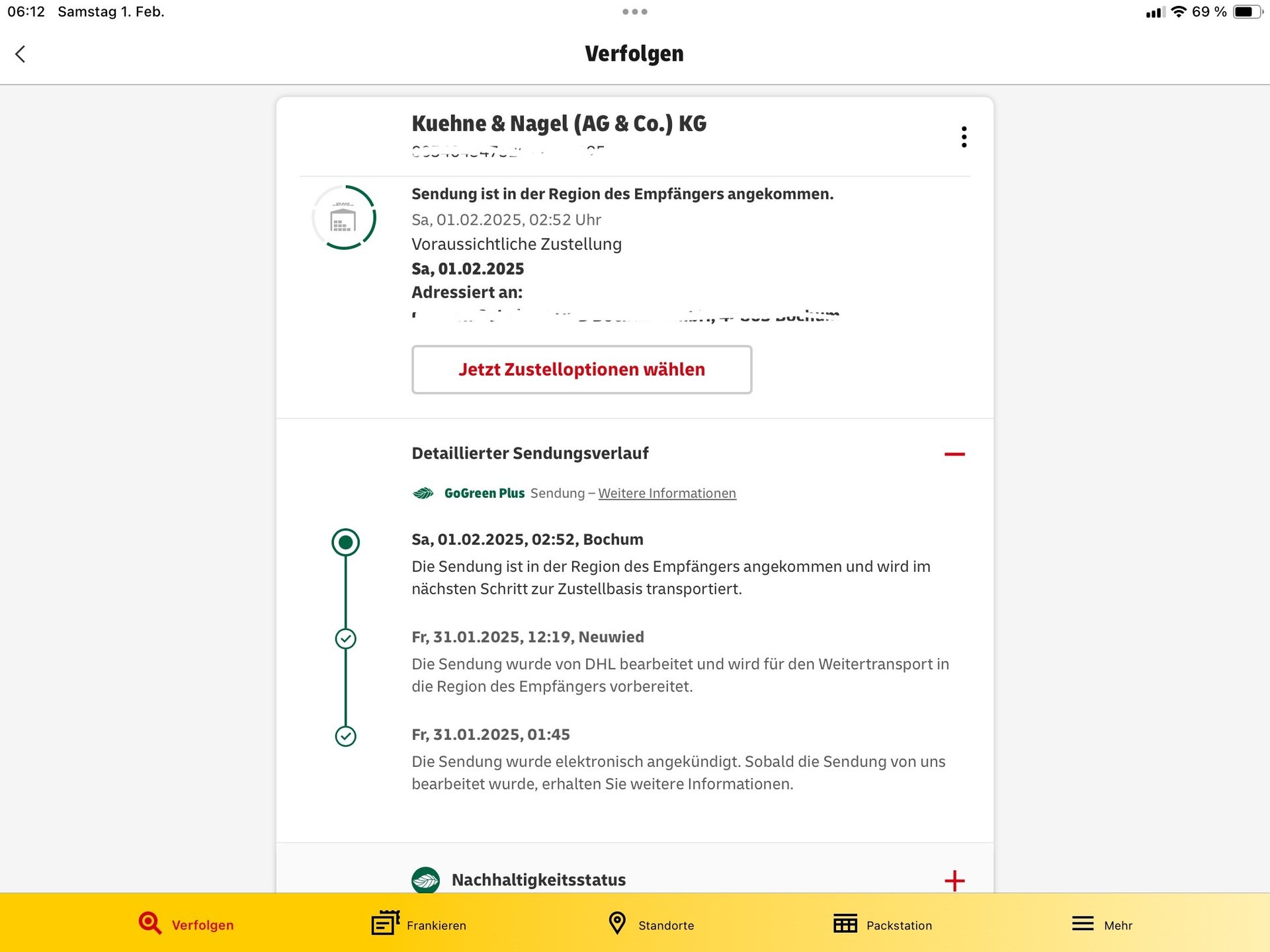1270x952 pixels.
Task: Tap the Detaillierter Sendungsverlauf heading
Action: (x=530, y=454)
